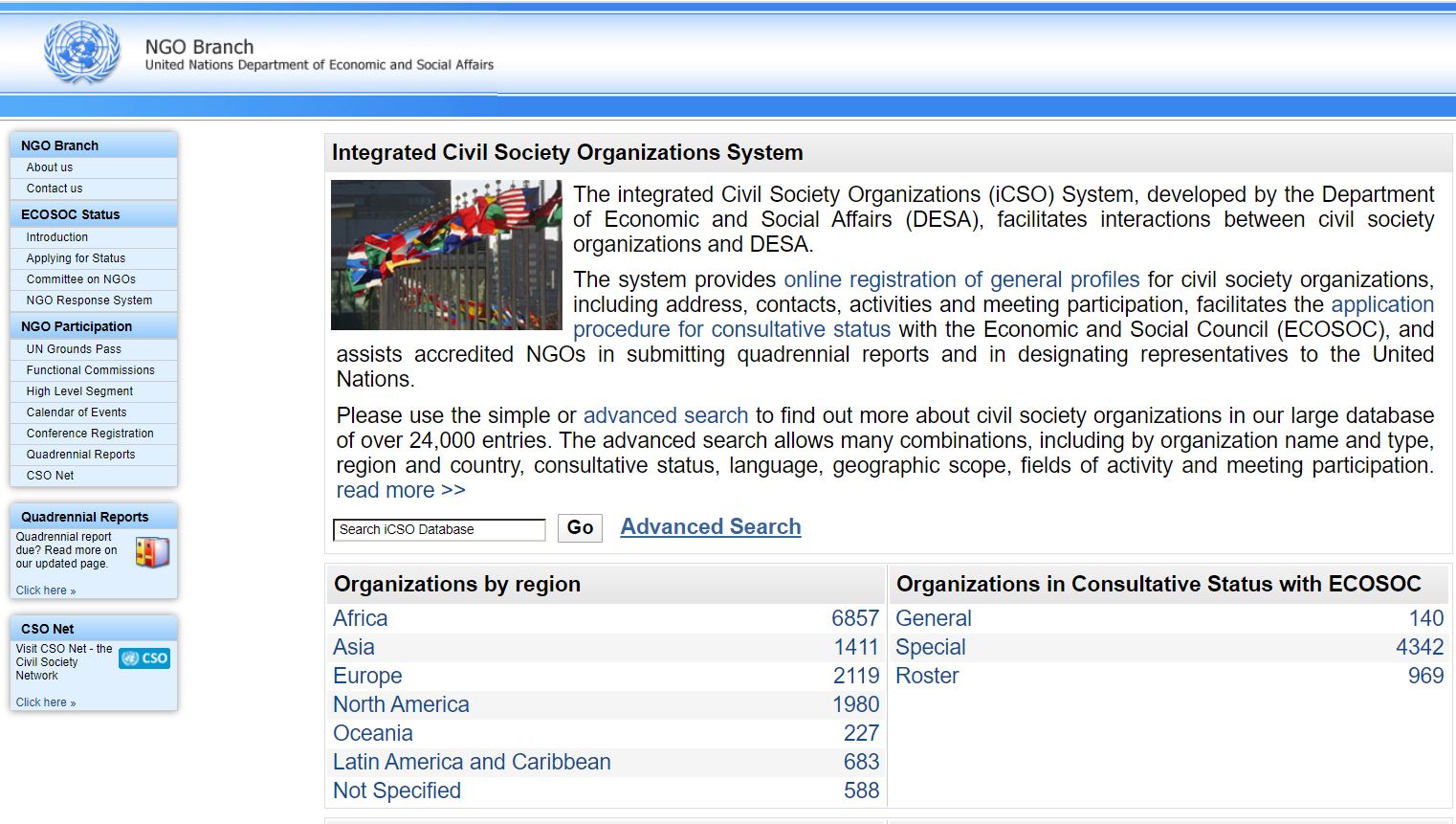Click the Quadrennial Reports book icon
The height and width of the screenshot is (824, 1456).
click(x=152, y=552)
